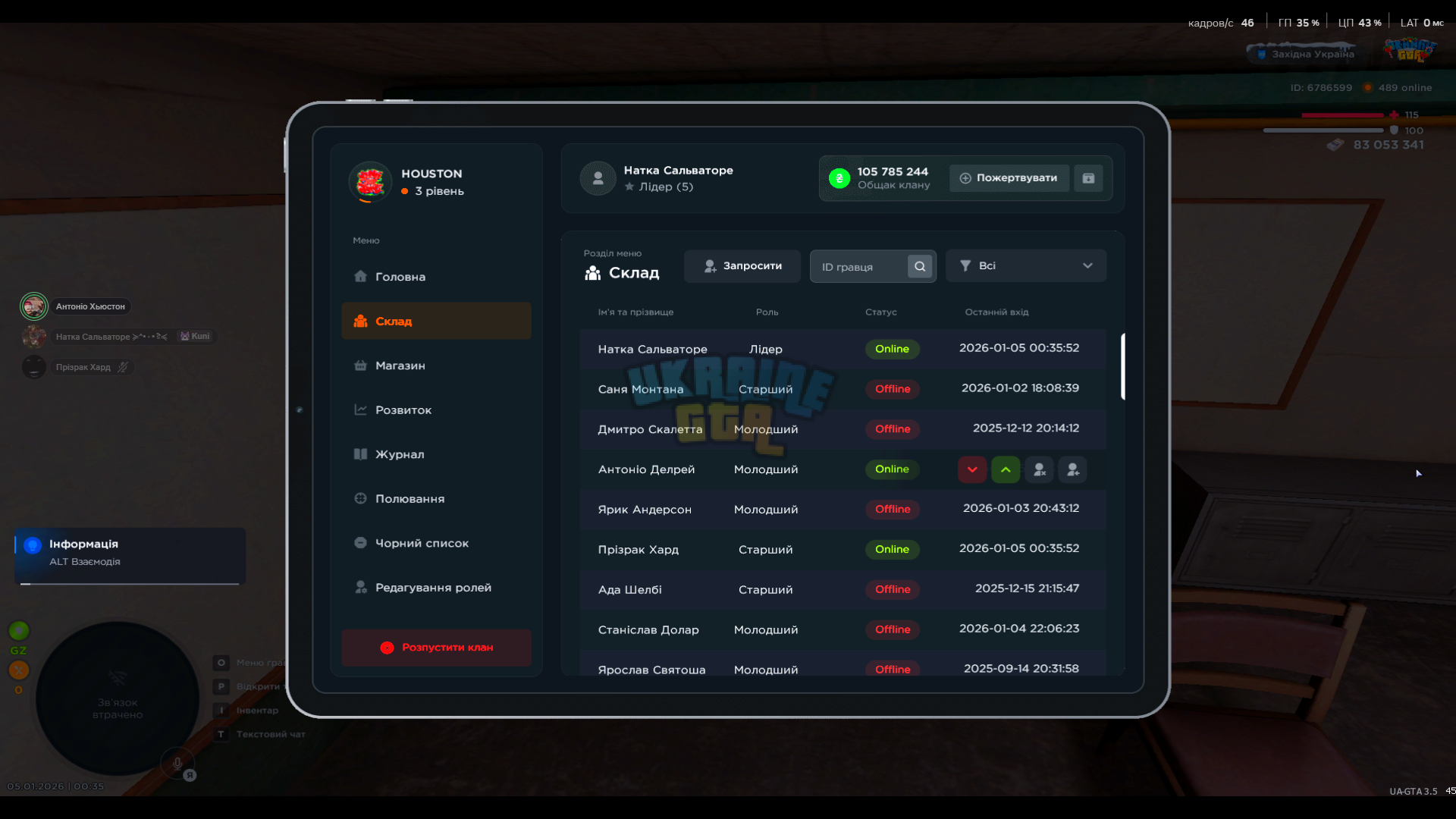The image size is (1456, 819).
Task: Click Натка Сальваторе profile avatar icon
Action: tap(598, 178)
